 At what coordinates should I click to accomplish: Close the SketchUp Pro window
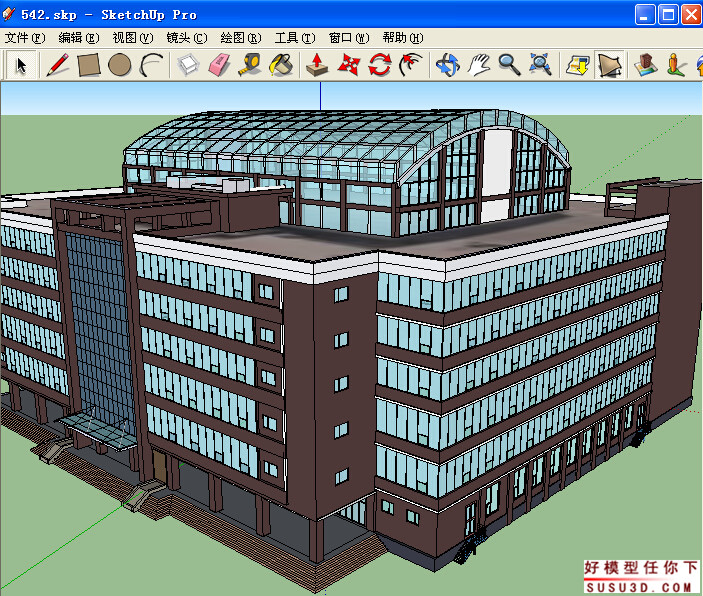coord(691,15)
